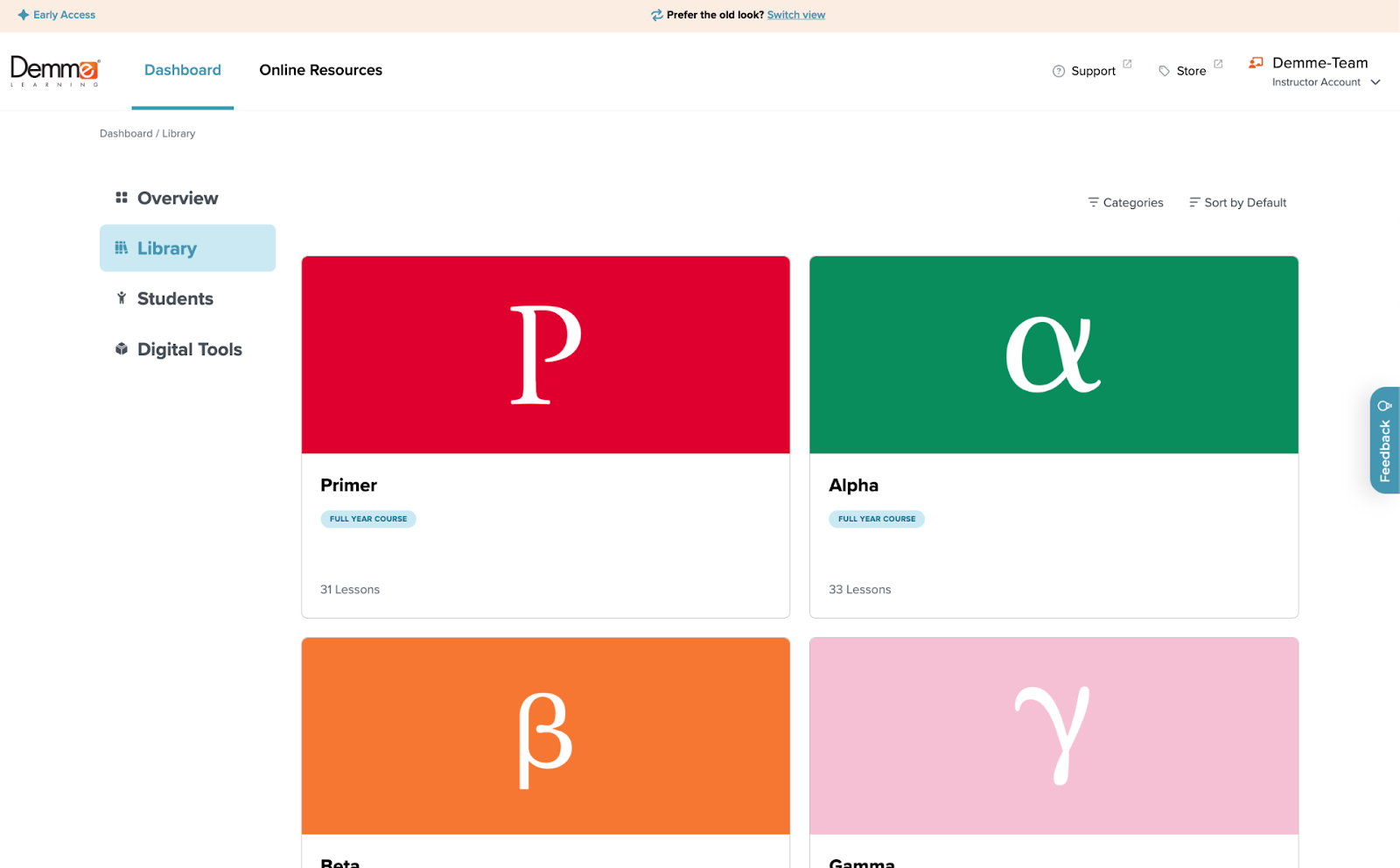This screenshot has height=868, width=1400.
Task: Open the green Alpha course thumbnail
Action: (1053, 354)
